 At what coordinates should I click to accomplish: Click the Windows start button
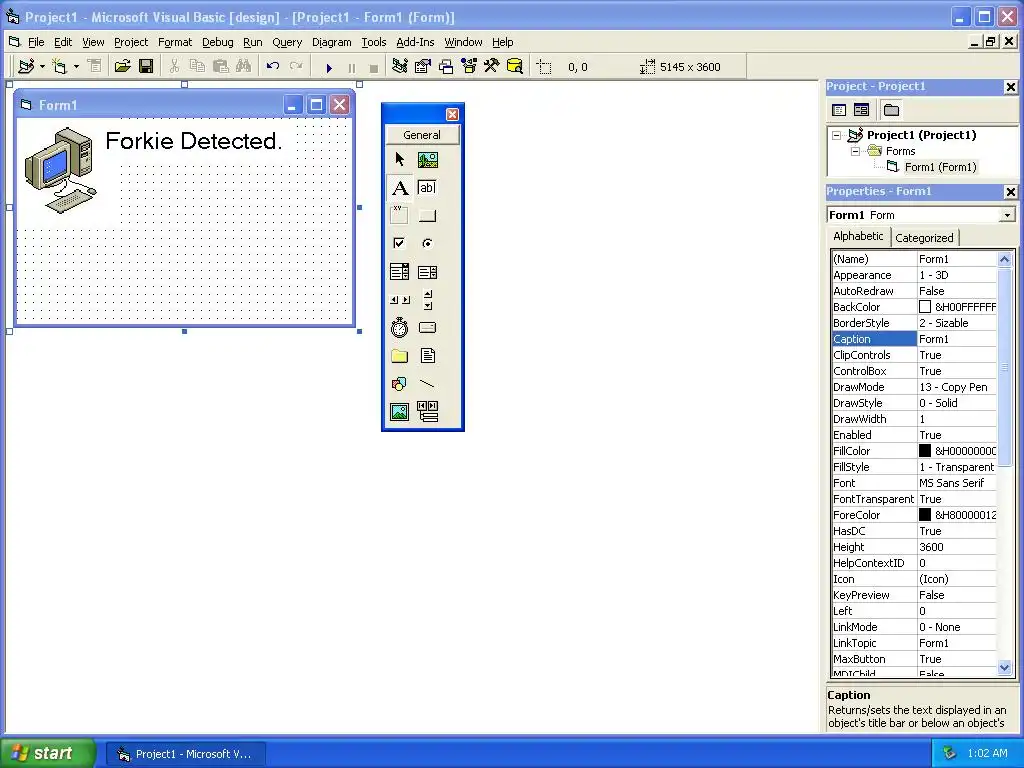point(47,753)
